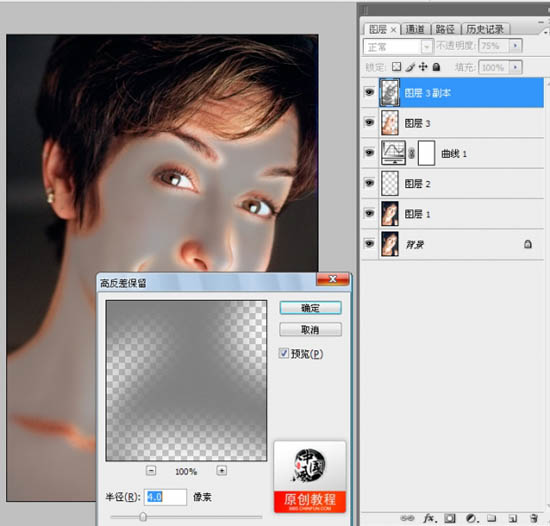Select the 背景 layer thumbnail

coord(390,244)
